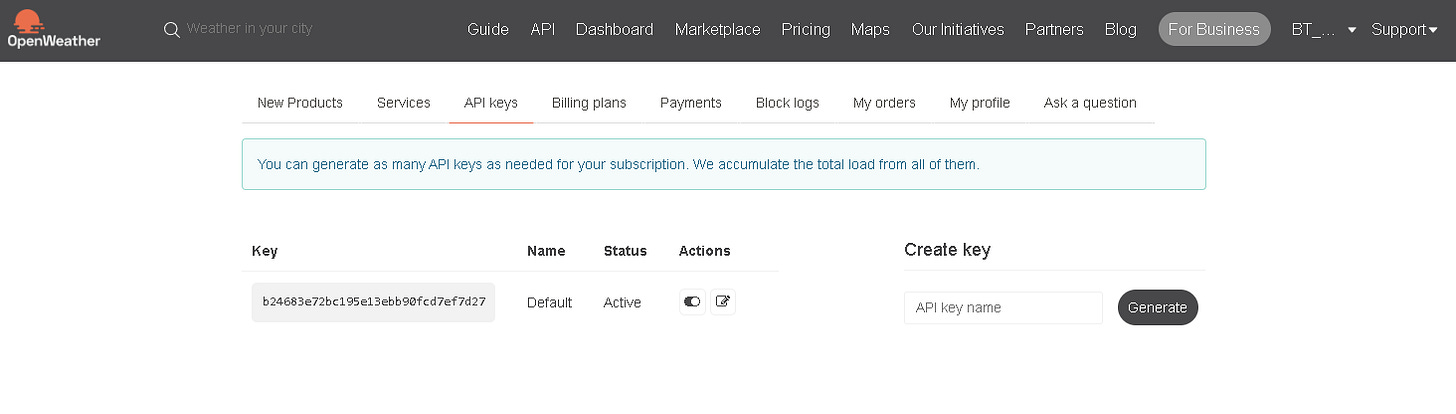
Task: Click the API key name input field
Action: click(1003, 308)
